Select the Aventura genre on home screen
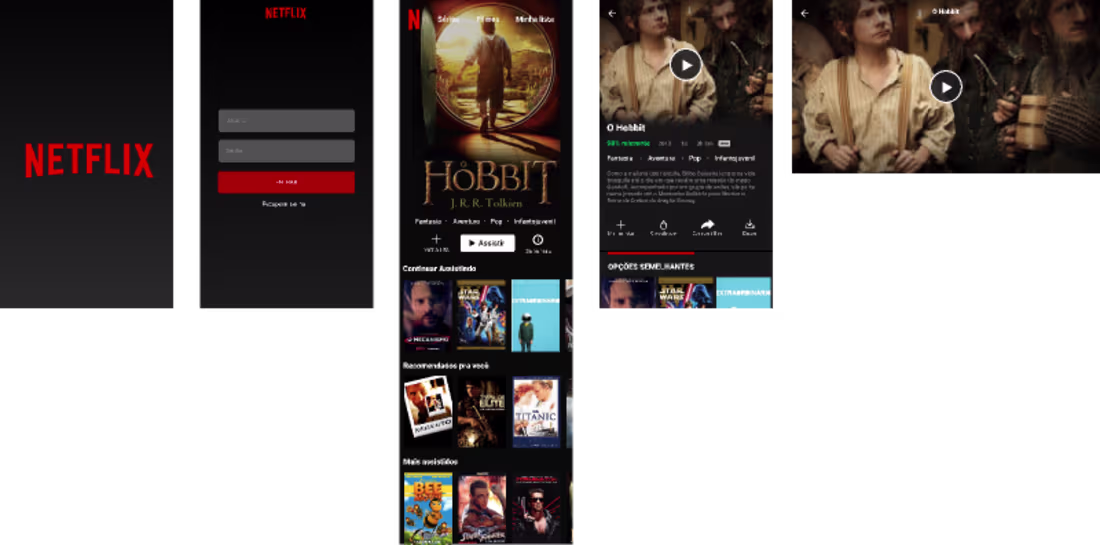The width and height of the screenshot is (1100, 545). click(x=466, y=222)
